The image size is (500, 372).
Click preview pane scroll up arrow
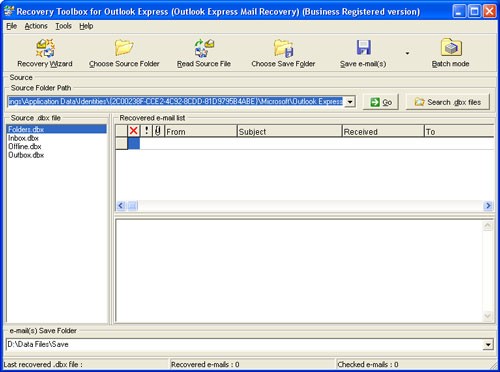pos(488,226)
